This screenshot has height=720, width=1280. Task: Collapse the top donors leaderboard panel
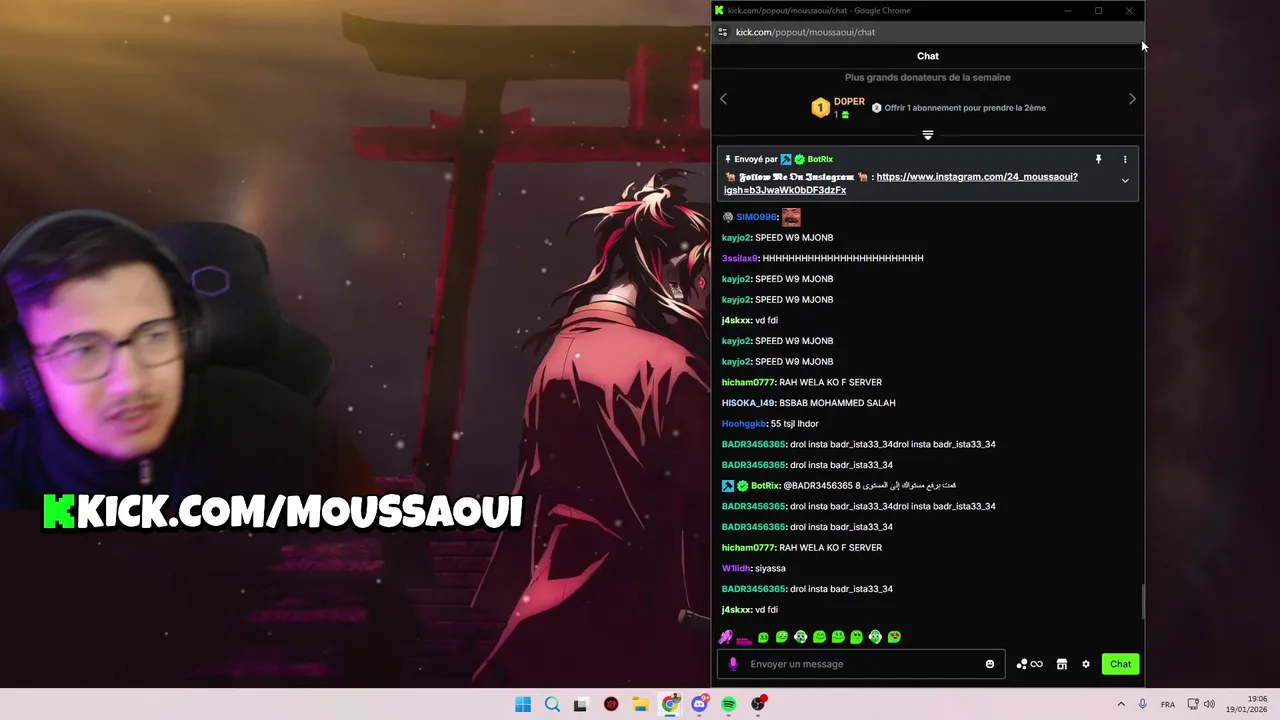928,135
